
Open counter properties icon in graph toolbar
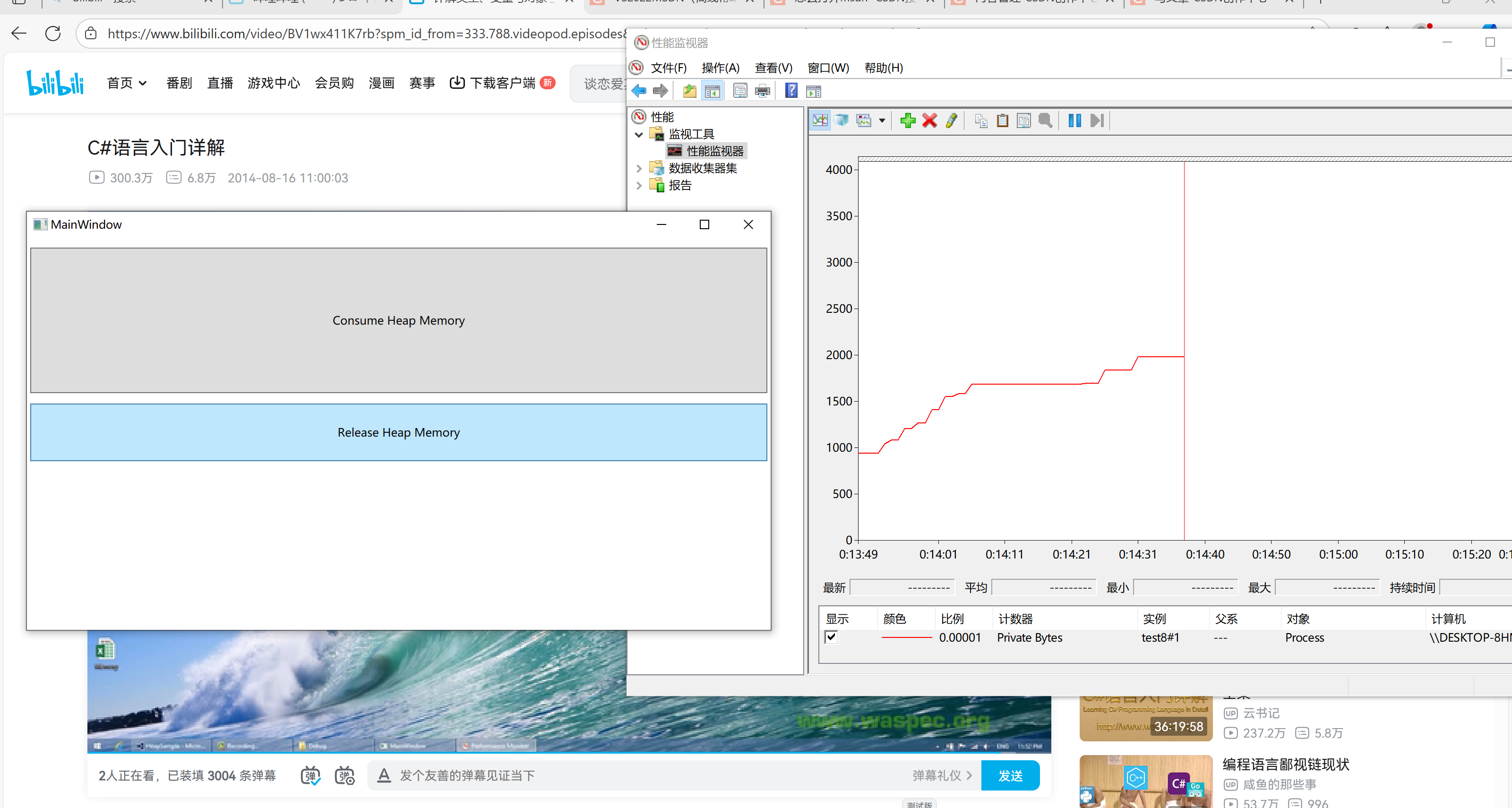(1023, 121)
